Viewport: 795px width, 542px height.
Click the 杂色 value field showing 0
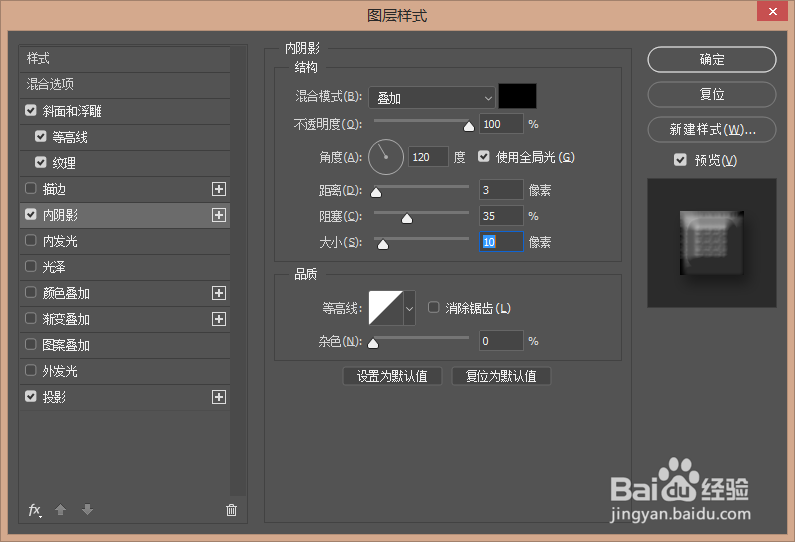point(501,341)
